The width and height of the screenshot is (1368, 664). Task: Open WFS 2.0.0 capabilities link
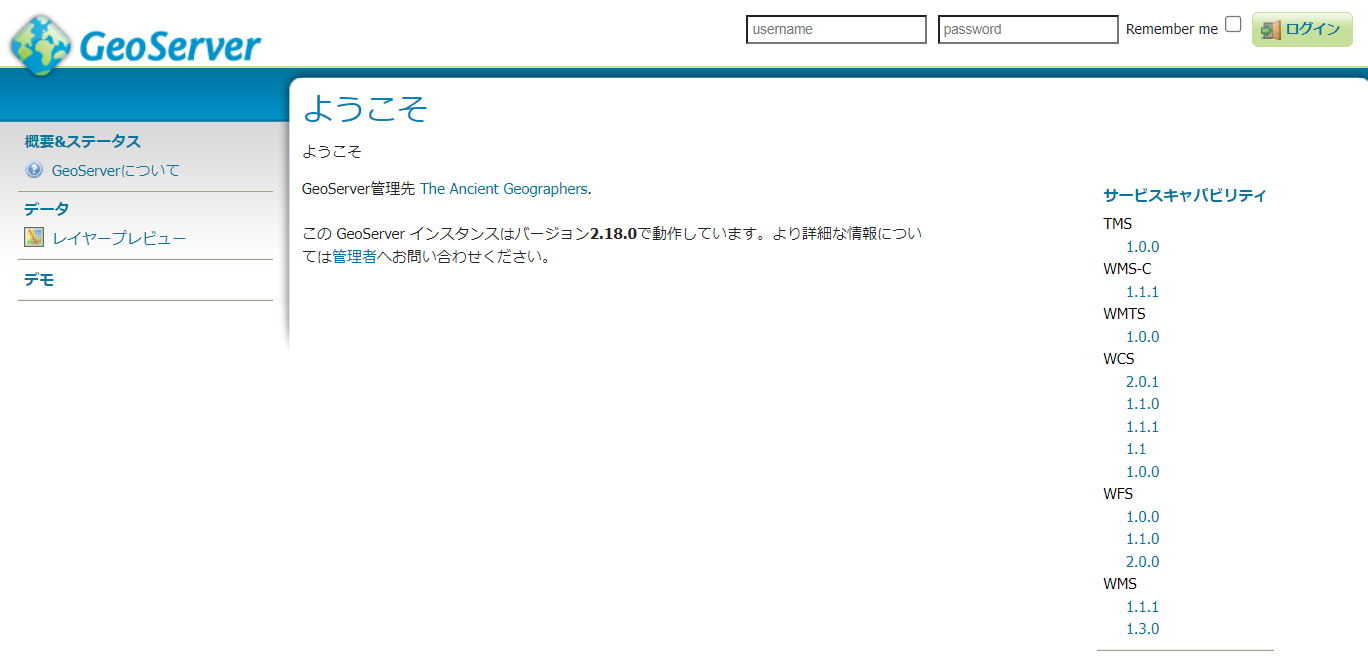[1142, 562]
